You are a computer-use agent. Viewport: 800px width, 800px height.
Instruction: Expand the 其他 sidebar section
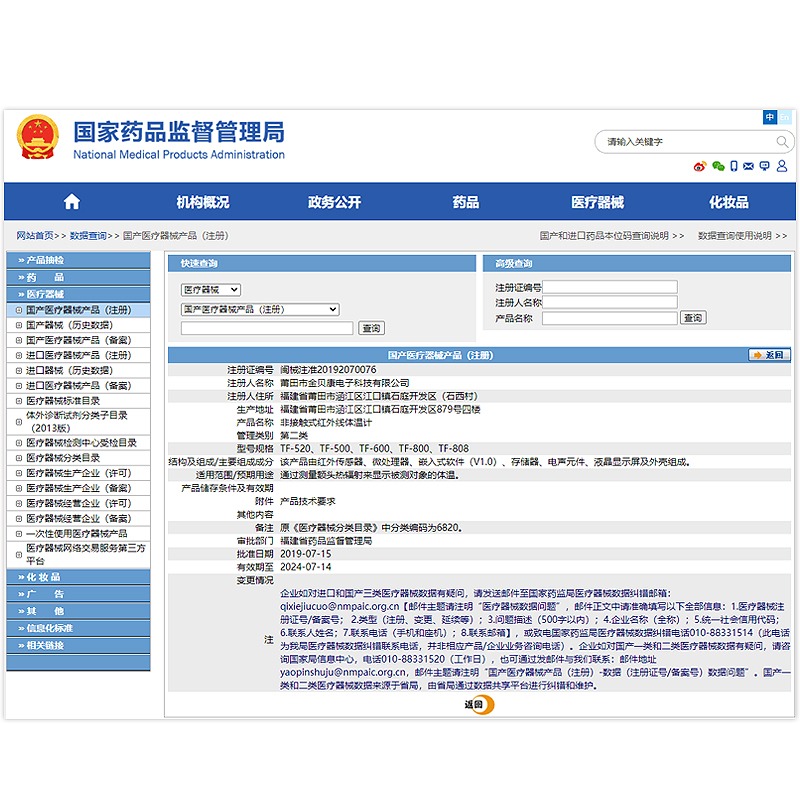79,611
